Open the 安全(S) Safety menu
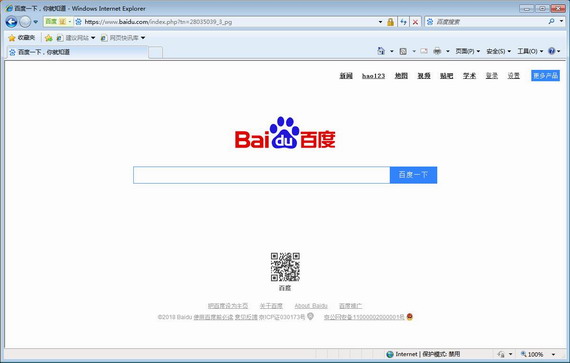Image resolution: width=570 pixels, height=363 pixels. (498, 51)
